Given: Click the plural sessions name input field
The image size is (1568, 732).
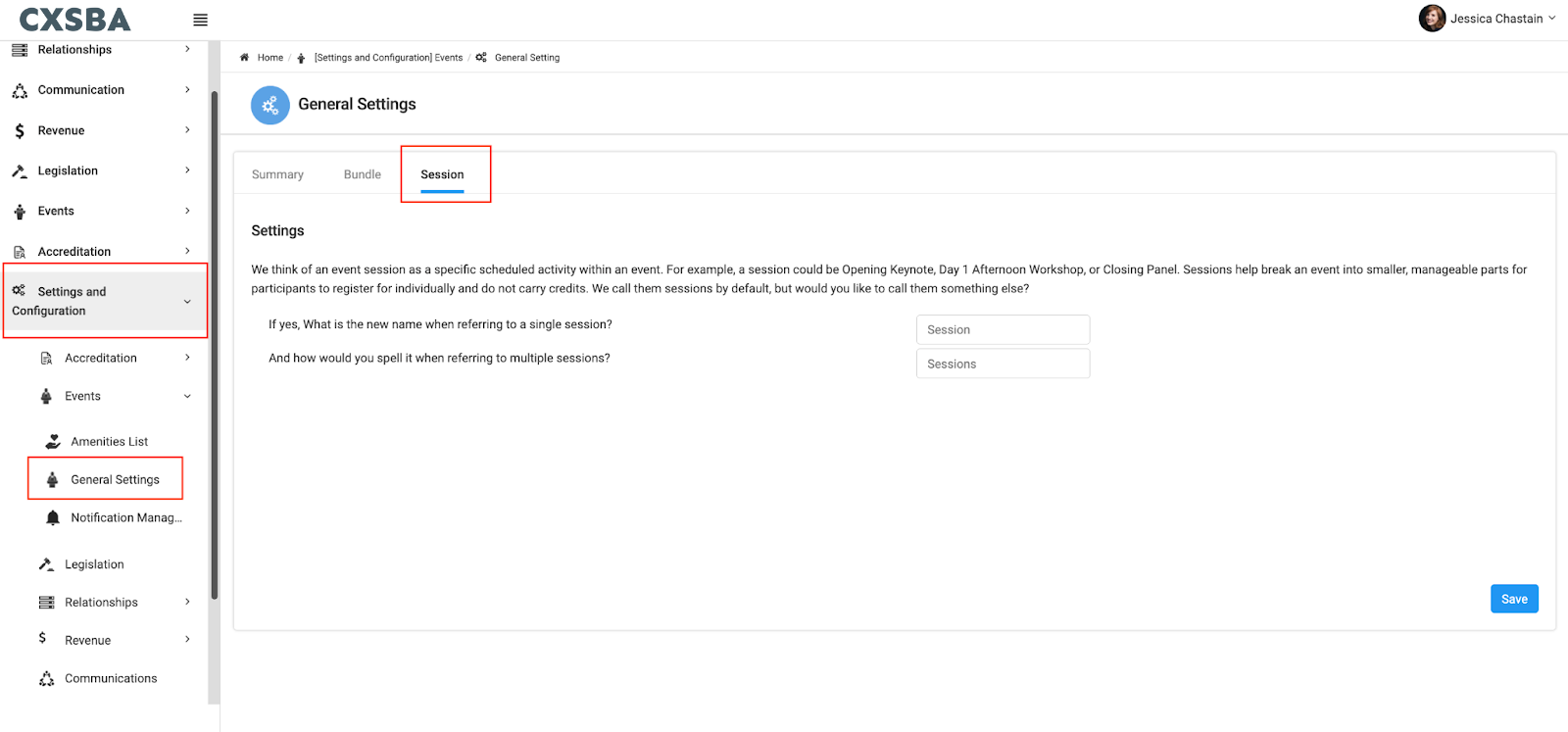Looking at the screenshot, I should coord(1003,364).
